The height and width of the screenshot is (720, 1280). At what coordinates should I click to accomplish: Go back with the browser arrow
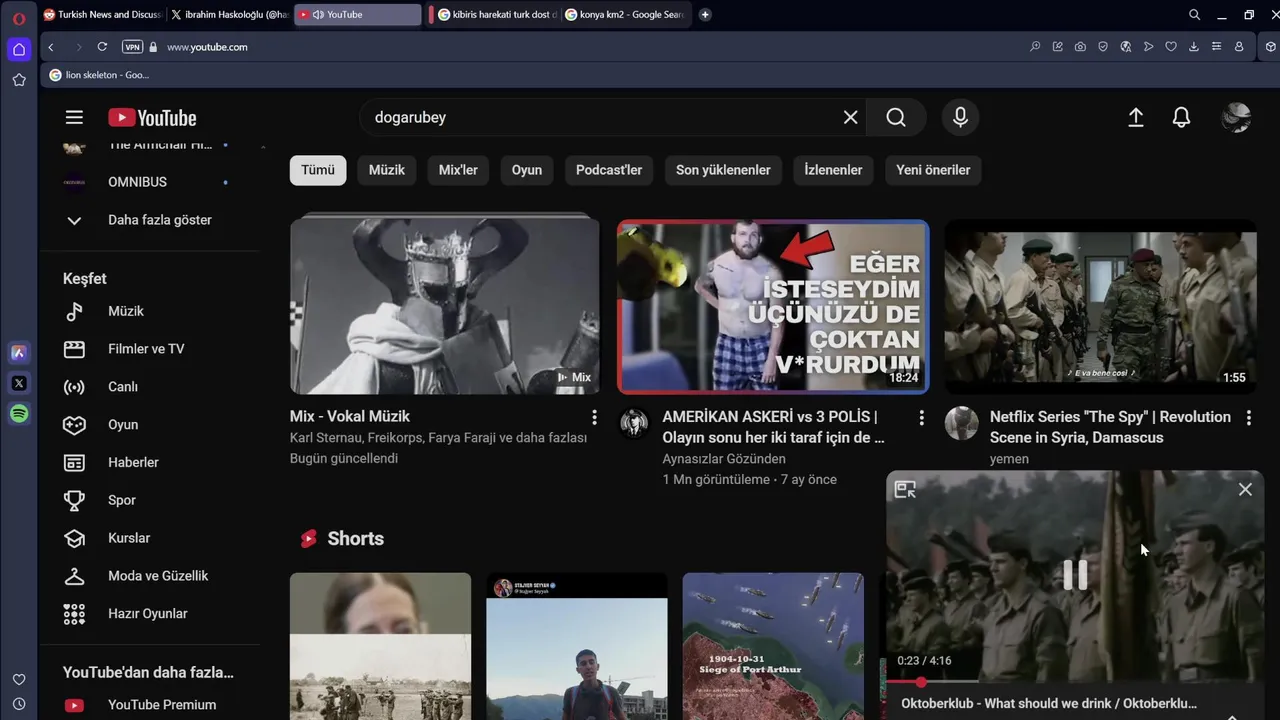point(51,47)
